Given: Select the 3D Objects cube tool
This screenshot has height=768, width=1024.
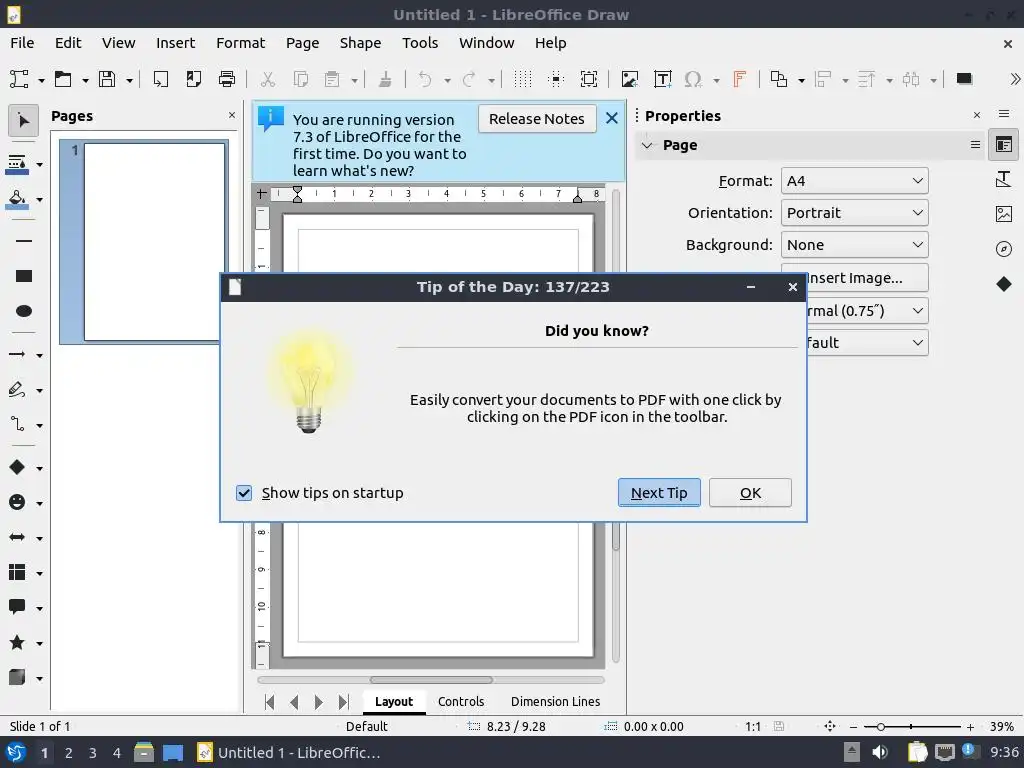Looking at the screenshot, I should (17, 678).
